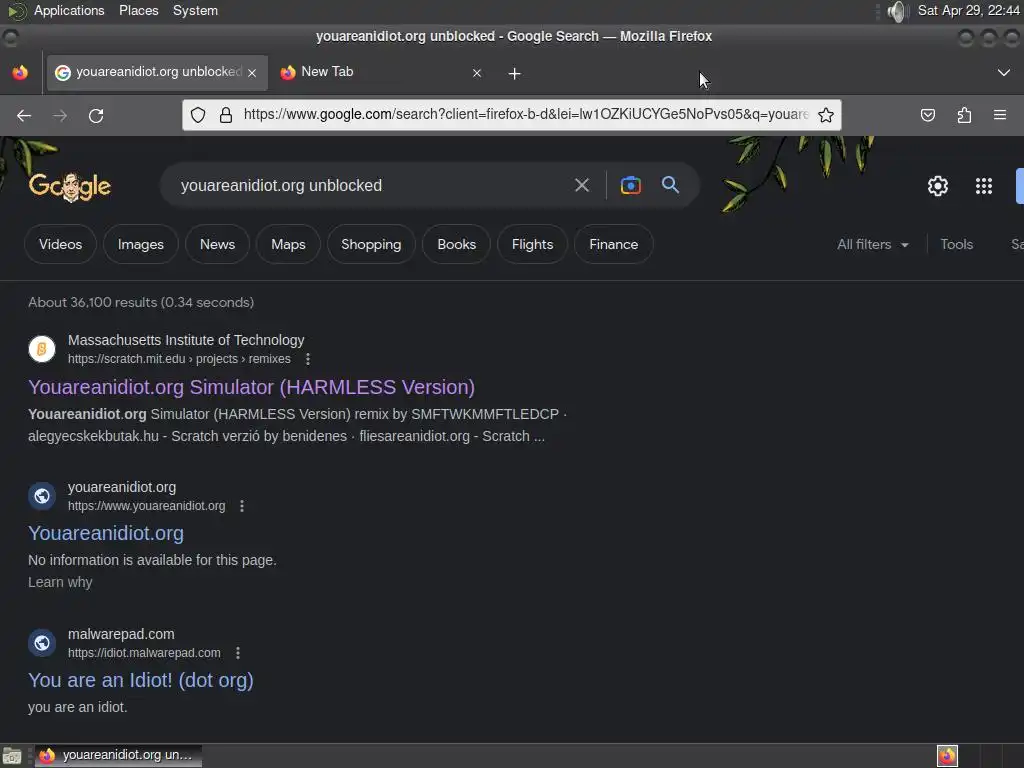Filter results by Books

point(456,244)
